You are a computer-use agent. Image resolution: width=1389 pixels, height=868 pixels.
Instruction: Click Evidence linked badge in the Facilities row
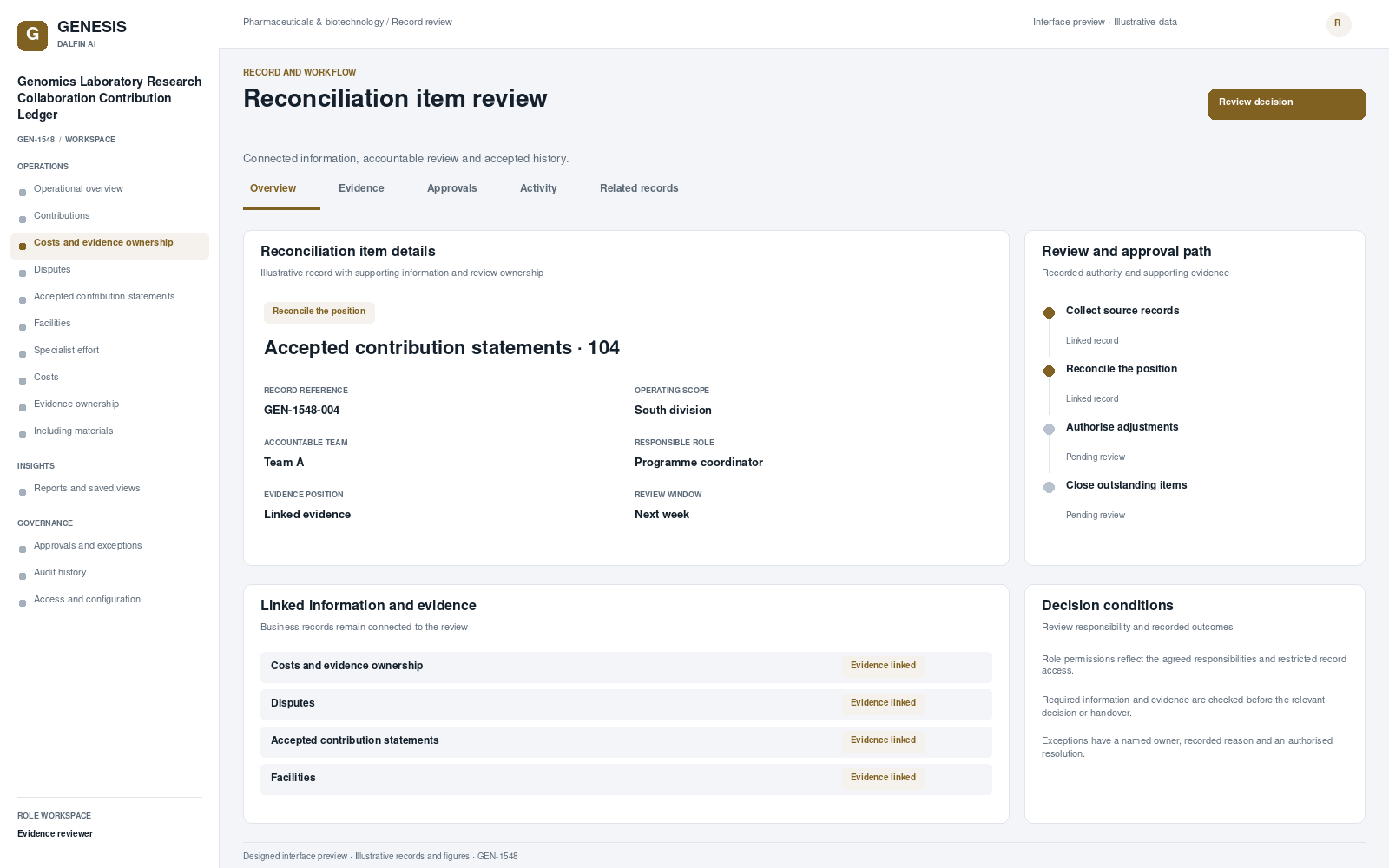883,778
